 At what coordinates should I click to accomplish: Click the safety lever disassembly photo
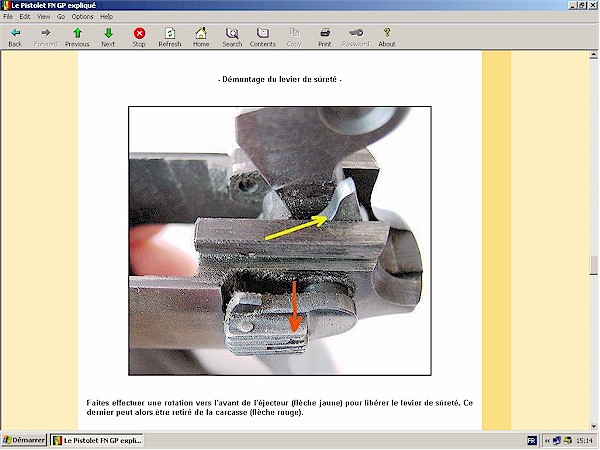(x=280, y=240)
